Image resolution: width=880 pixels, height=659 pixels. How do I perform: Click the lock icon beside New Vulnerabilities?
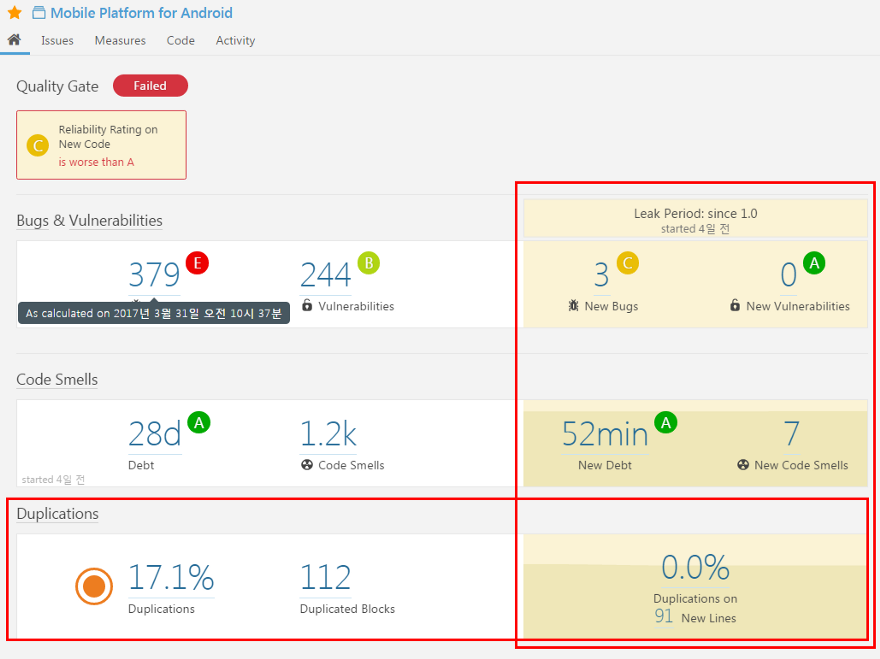[x=735, y=305]
